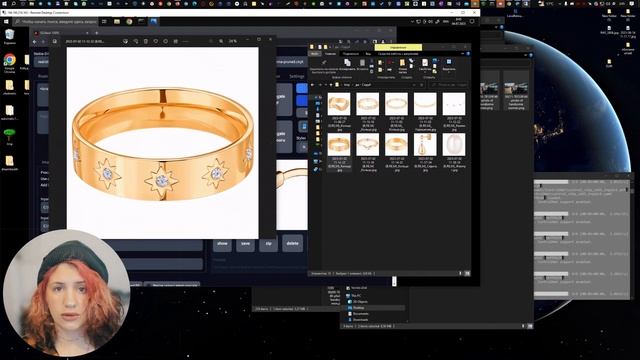Open the Share tab in Explorer ribbon
Screen dimensions: 640x360
(x=350, y=54)
